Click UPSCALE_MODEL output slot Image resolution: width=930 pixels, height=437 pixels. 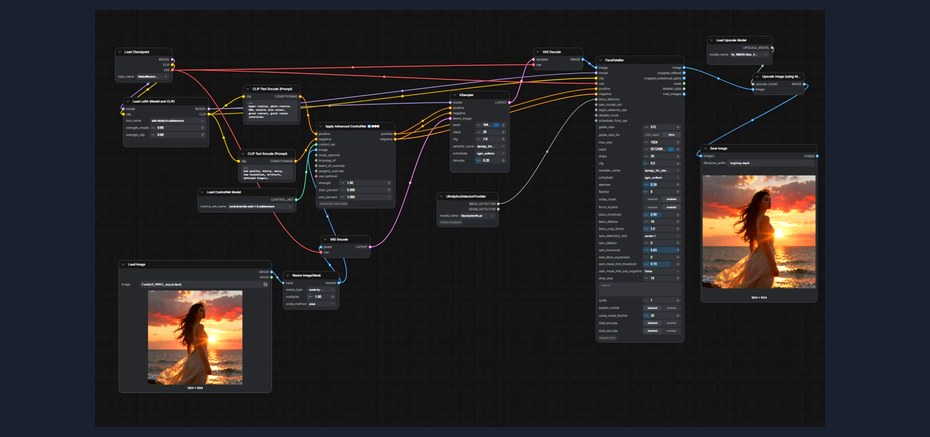point(772,47)
